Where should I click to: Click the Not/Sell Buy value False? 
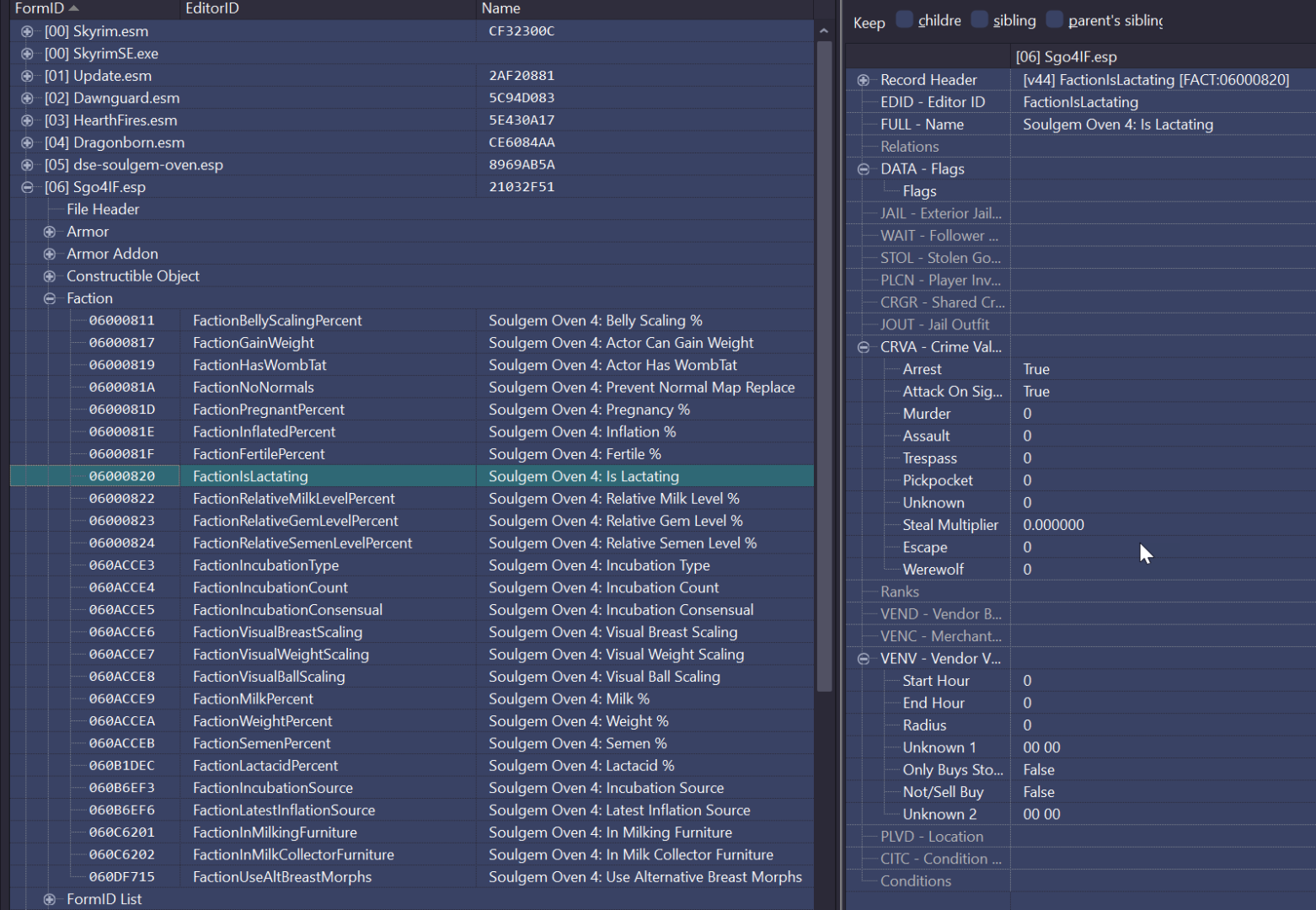pos(1039,792)
